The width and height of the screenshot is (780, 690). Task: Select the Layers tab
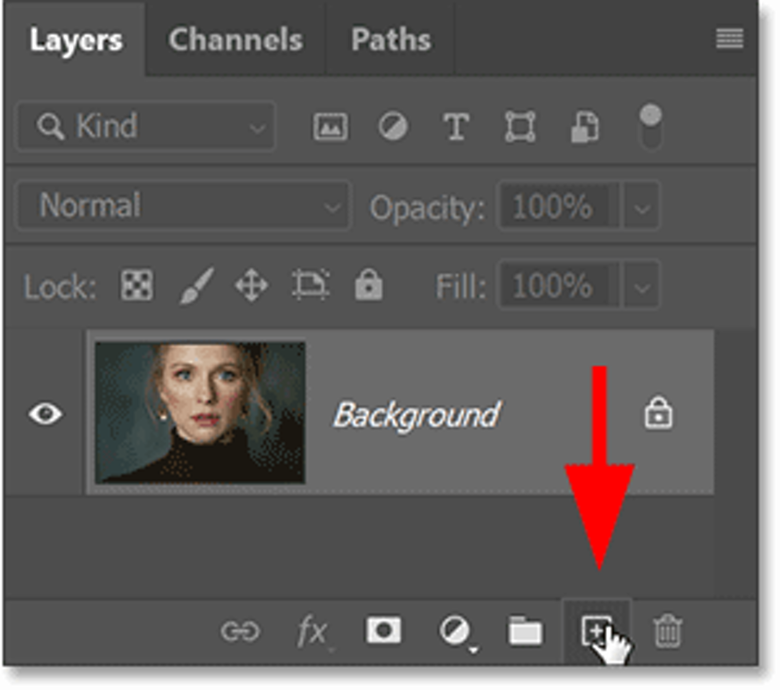(76, 39)
